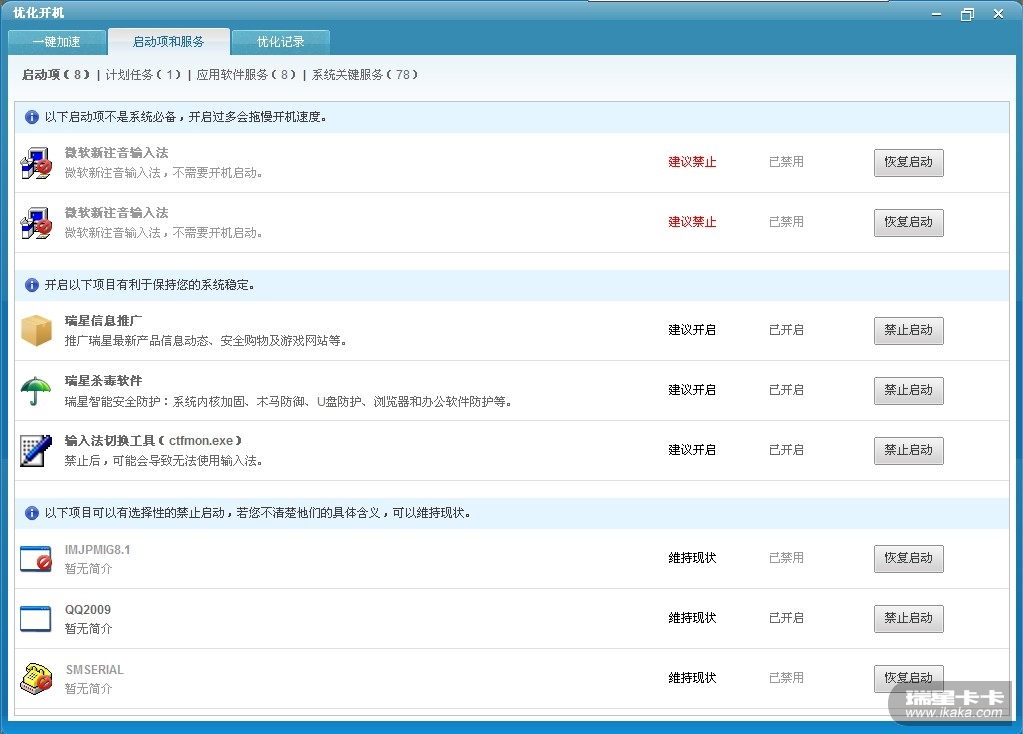Screen dimensions: 1023x734
Task: Click the 瑞星杀毒软件 entry title
Action: click(x=103, y=381)
